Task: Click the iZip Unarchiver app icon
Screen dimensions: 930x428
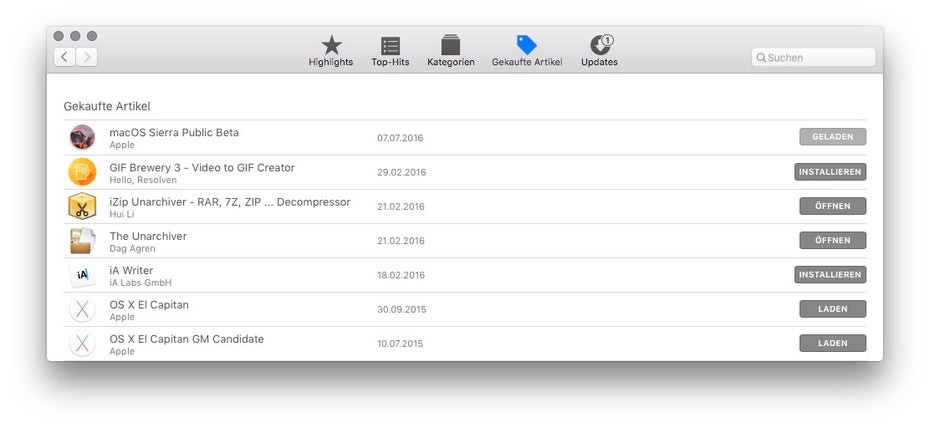Action: point(82,206)
